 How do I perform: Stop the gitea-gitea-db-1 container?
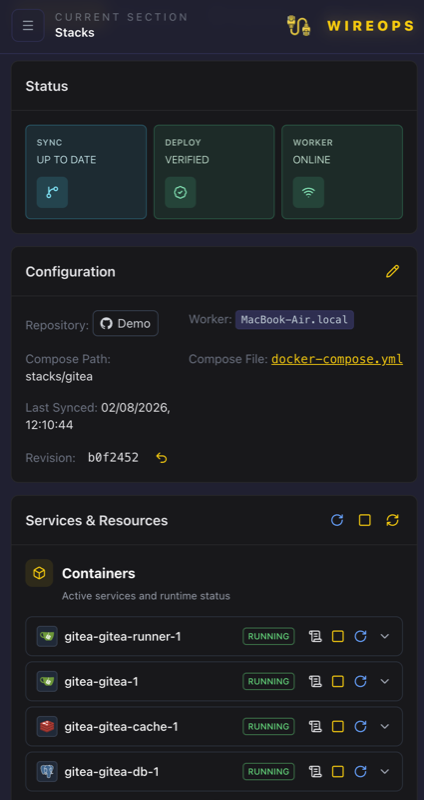tap(338, 771)
